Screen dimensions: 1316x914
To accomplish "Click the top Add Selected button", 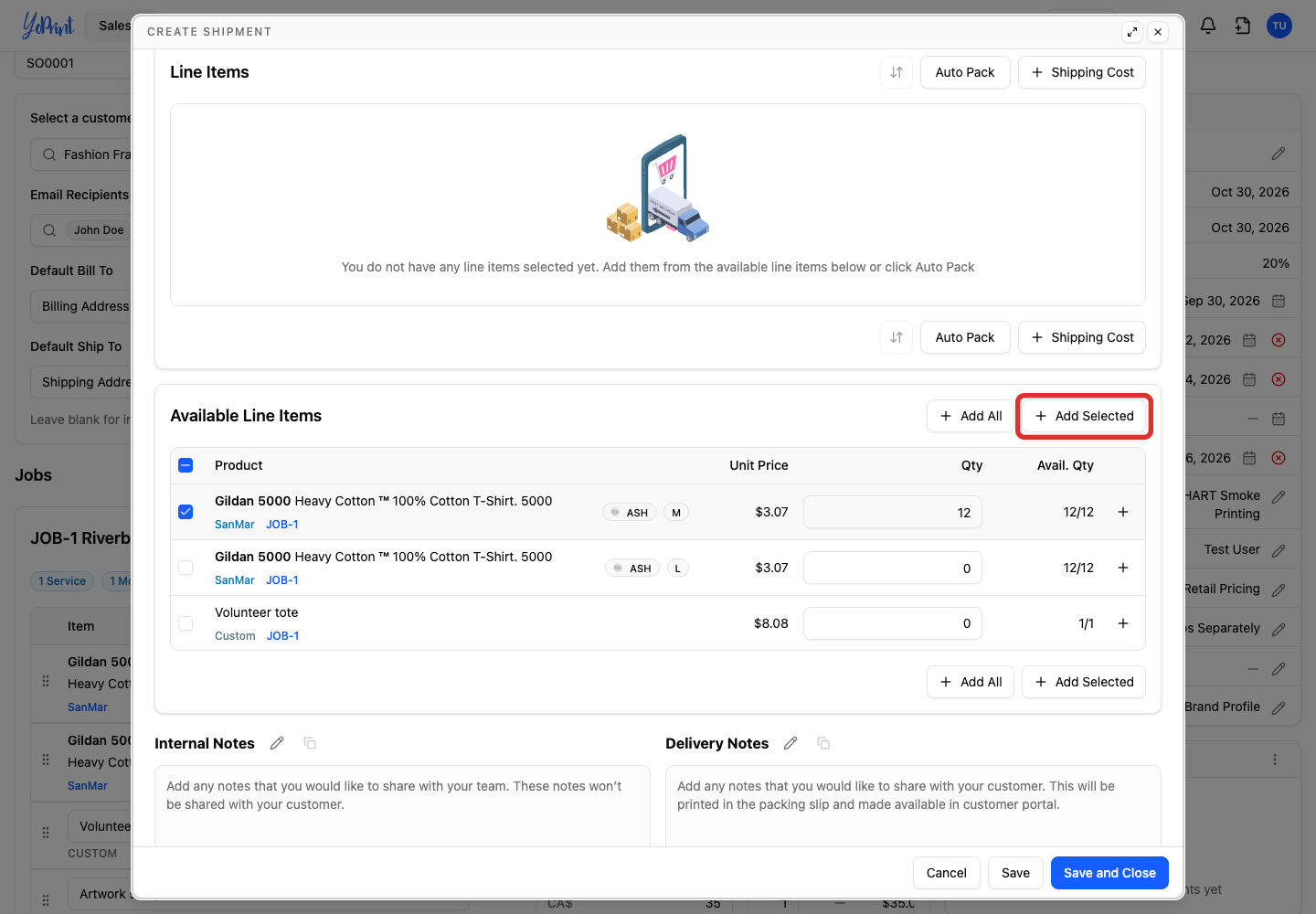I will [1084, 416].
